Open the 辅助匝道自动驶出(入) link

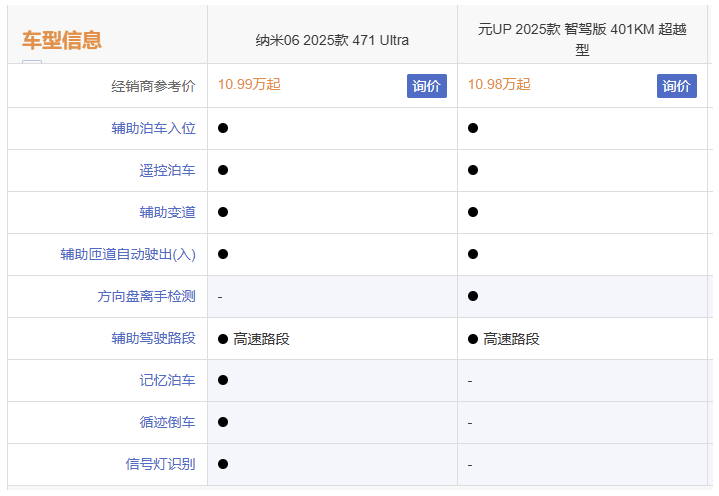click(x=128, y=254)
